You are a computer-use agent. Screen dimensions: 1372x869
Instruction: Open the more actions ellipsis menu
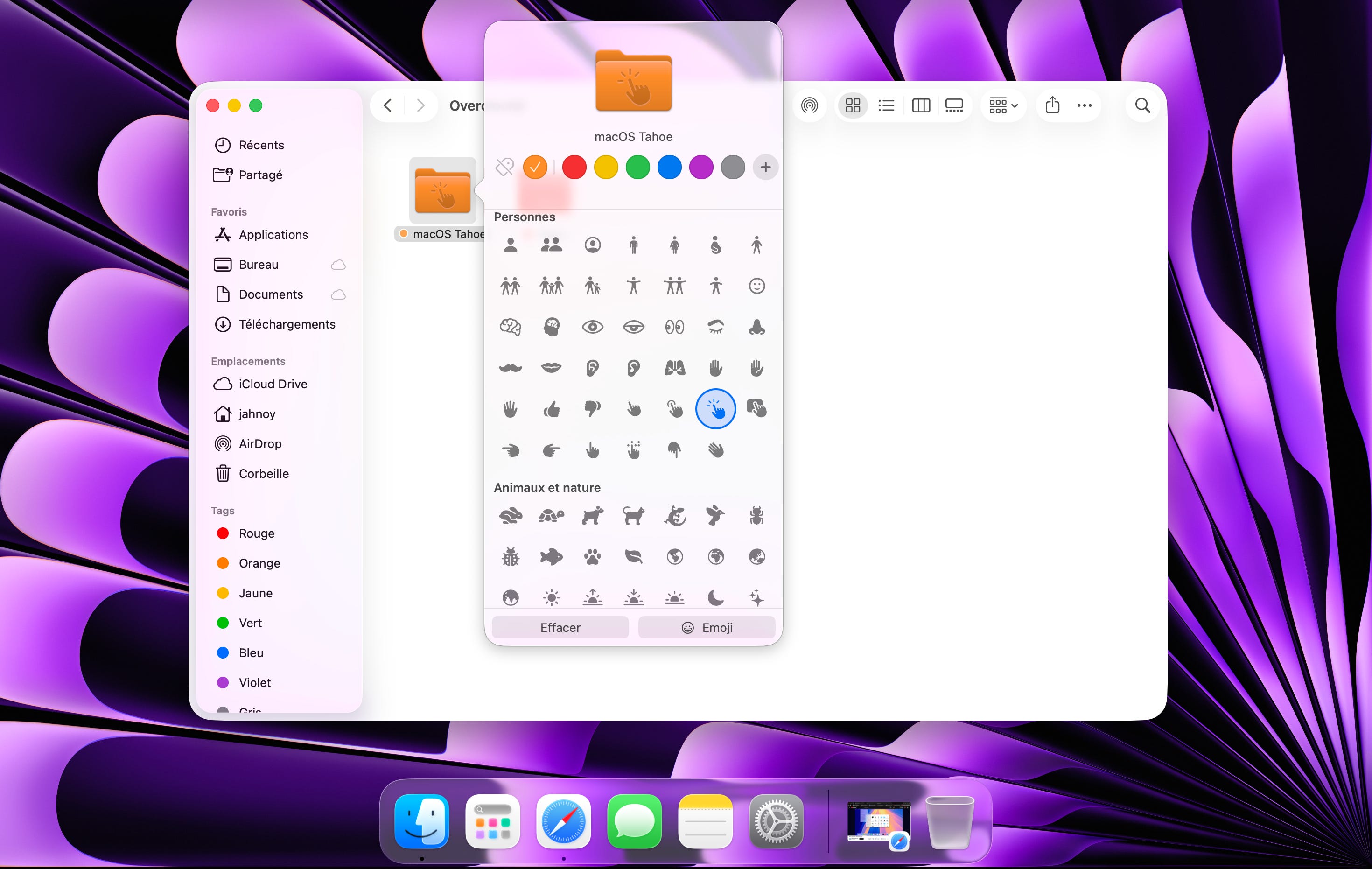tap(1084, 105)
